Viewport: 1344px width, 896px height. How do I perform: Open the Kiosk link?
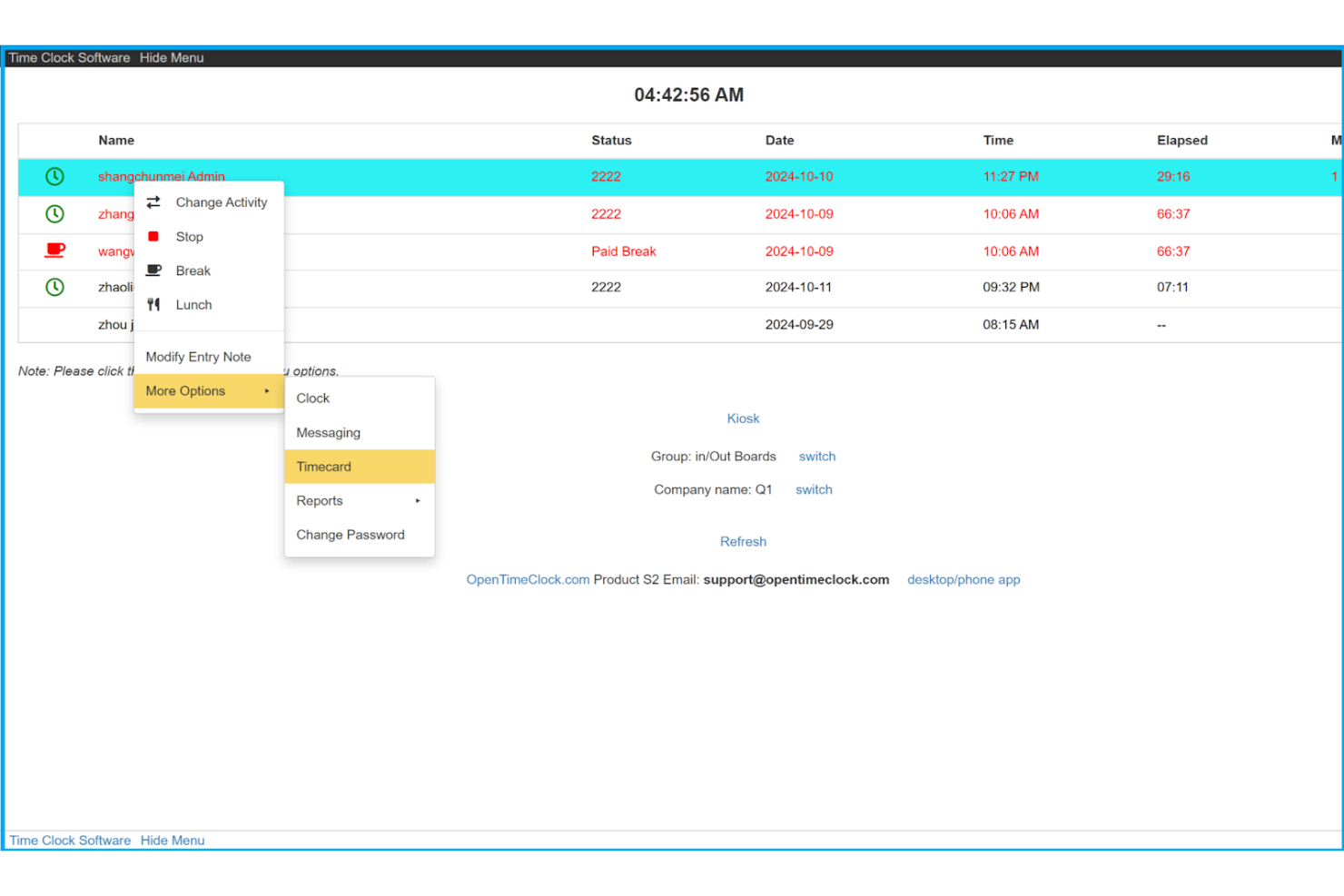[743, 418]
